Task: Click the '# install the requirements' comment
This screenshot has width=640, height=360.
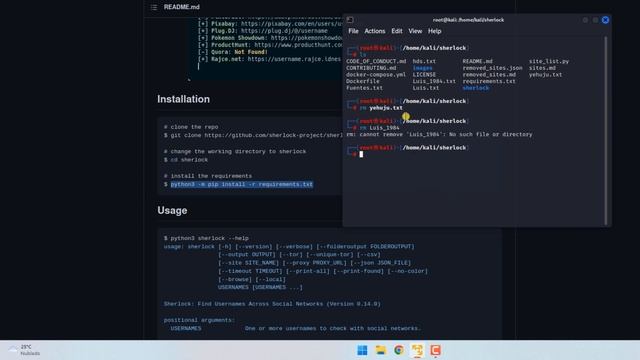Action: tap(208, 176)
